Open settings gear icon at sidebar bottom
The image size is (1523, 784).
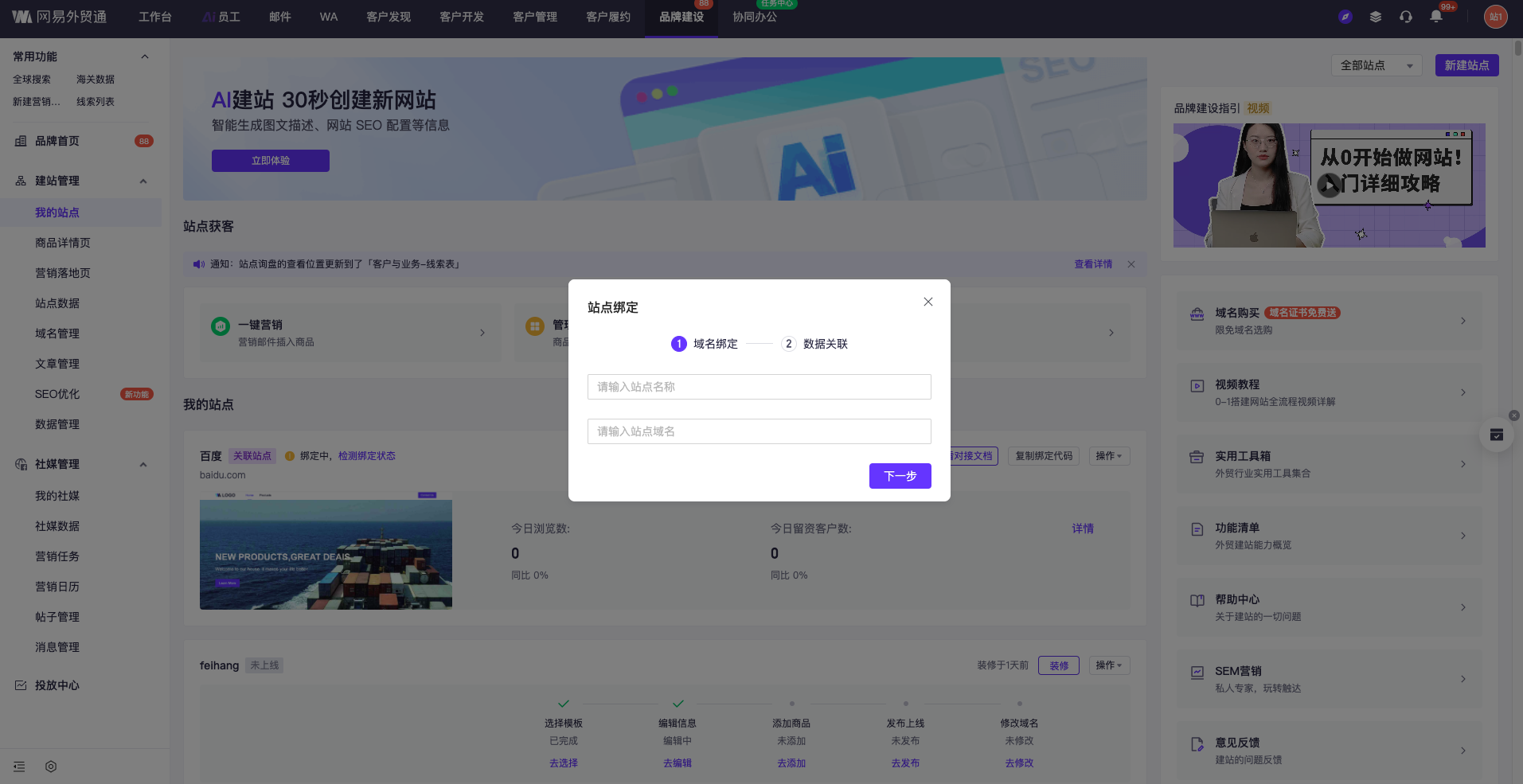(51, 766)
